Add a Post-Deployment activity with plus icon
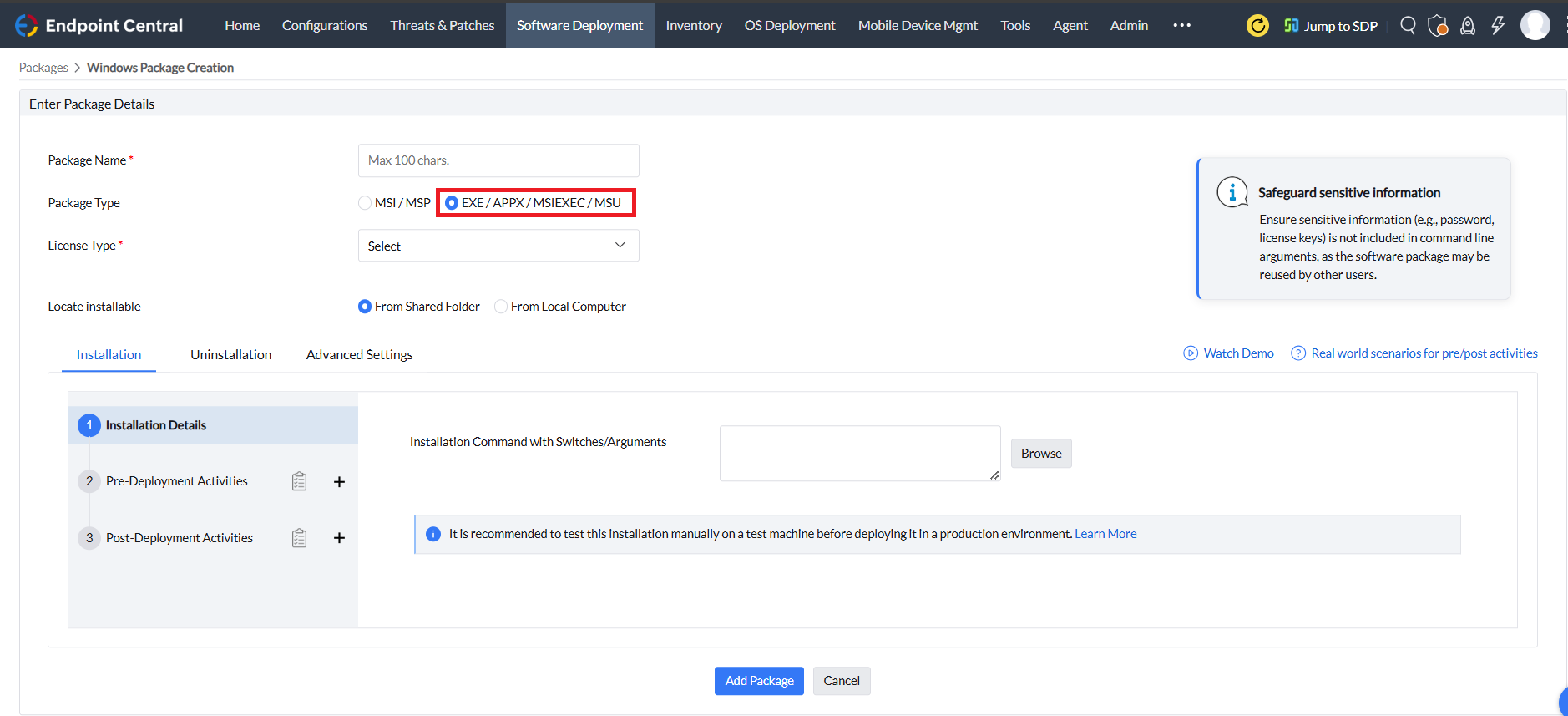This screenshot has width=1568, height=716. [x=339, y=538]
